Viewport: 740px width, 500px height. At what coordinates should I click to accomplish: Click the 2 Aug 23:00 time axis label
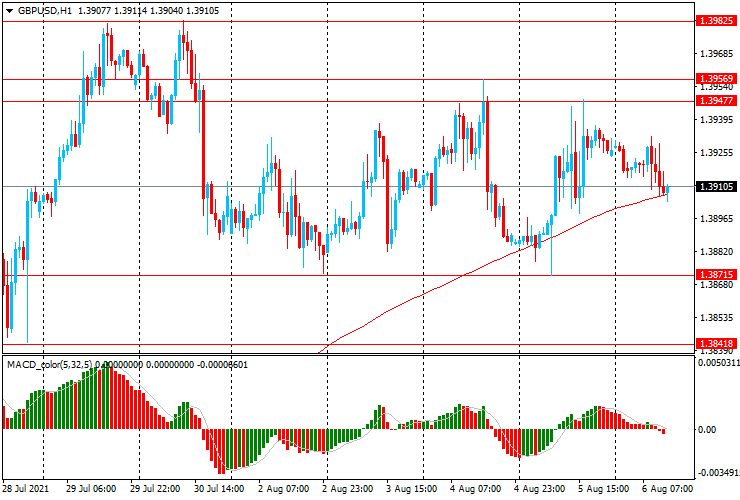pyautogui.click(x=348, y=489)
